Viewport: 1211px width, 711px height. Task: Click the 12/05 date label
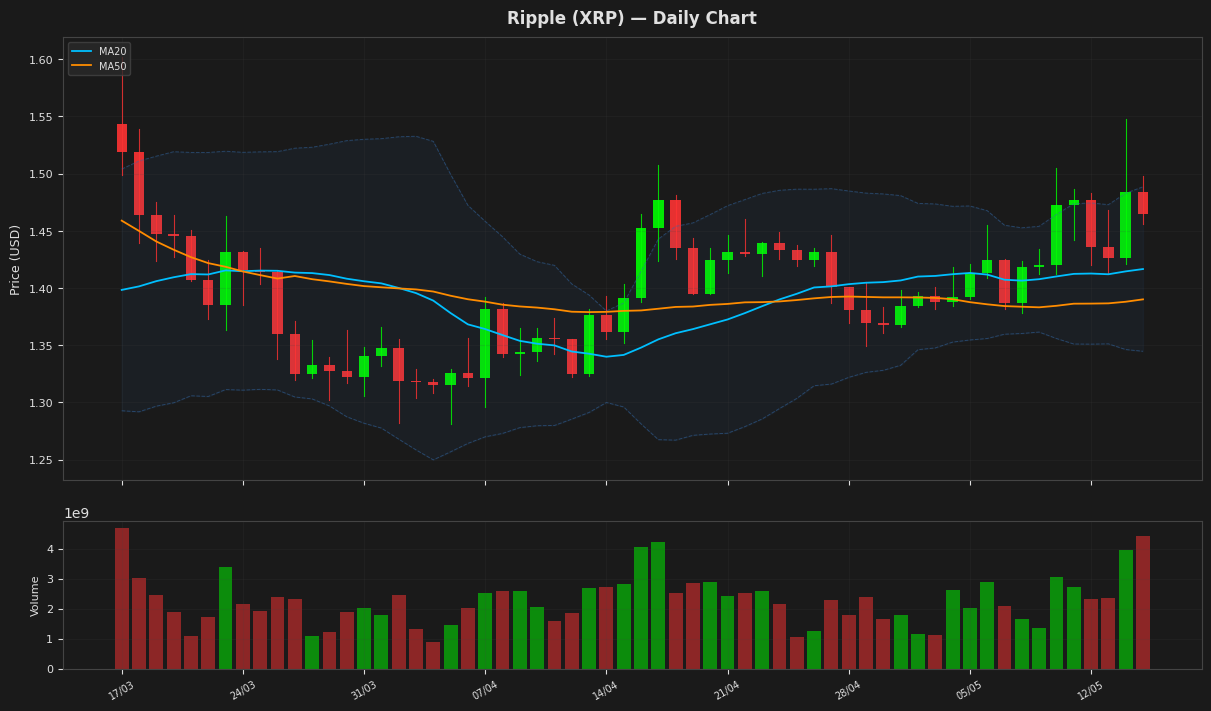pyautogui.click(x=1090, y=691)
